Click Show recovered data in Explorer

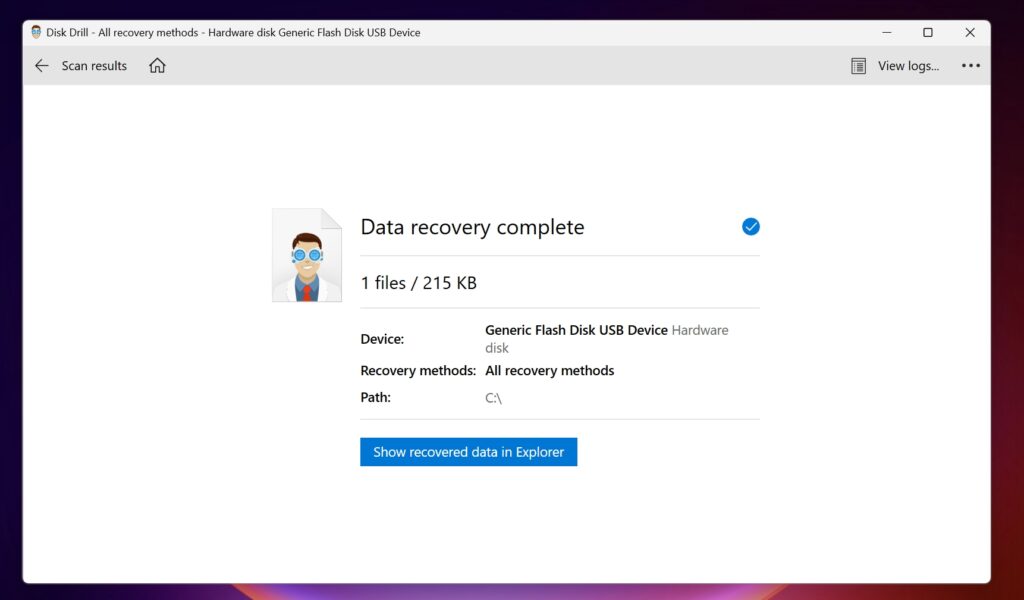[468, 451]
